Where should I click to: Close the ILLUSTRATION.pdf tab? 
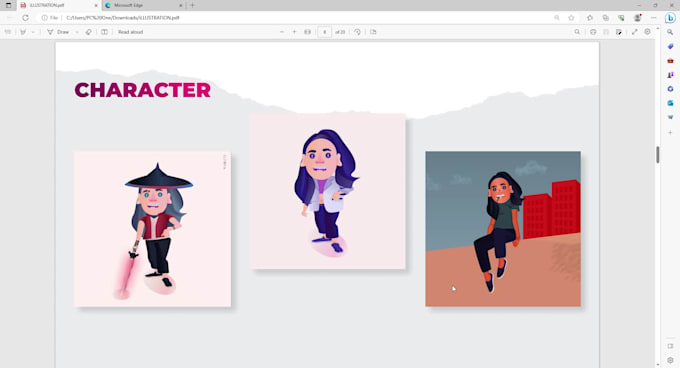[x=96, y=5]
